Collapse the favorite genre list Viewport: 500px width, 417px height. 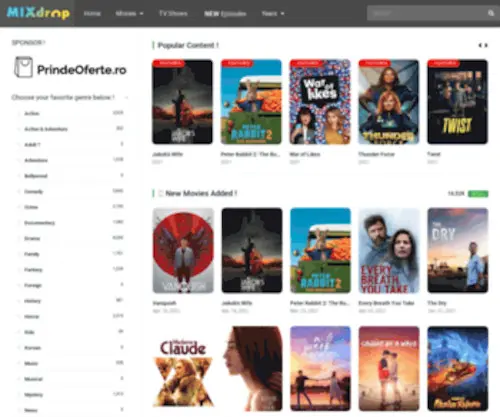[127, 97]
